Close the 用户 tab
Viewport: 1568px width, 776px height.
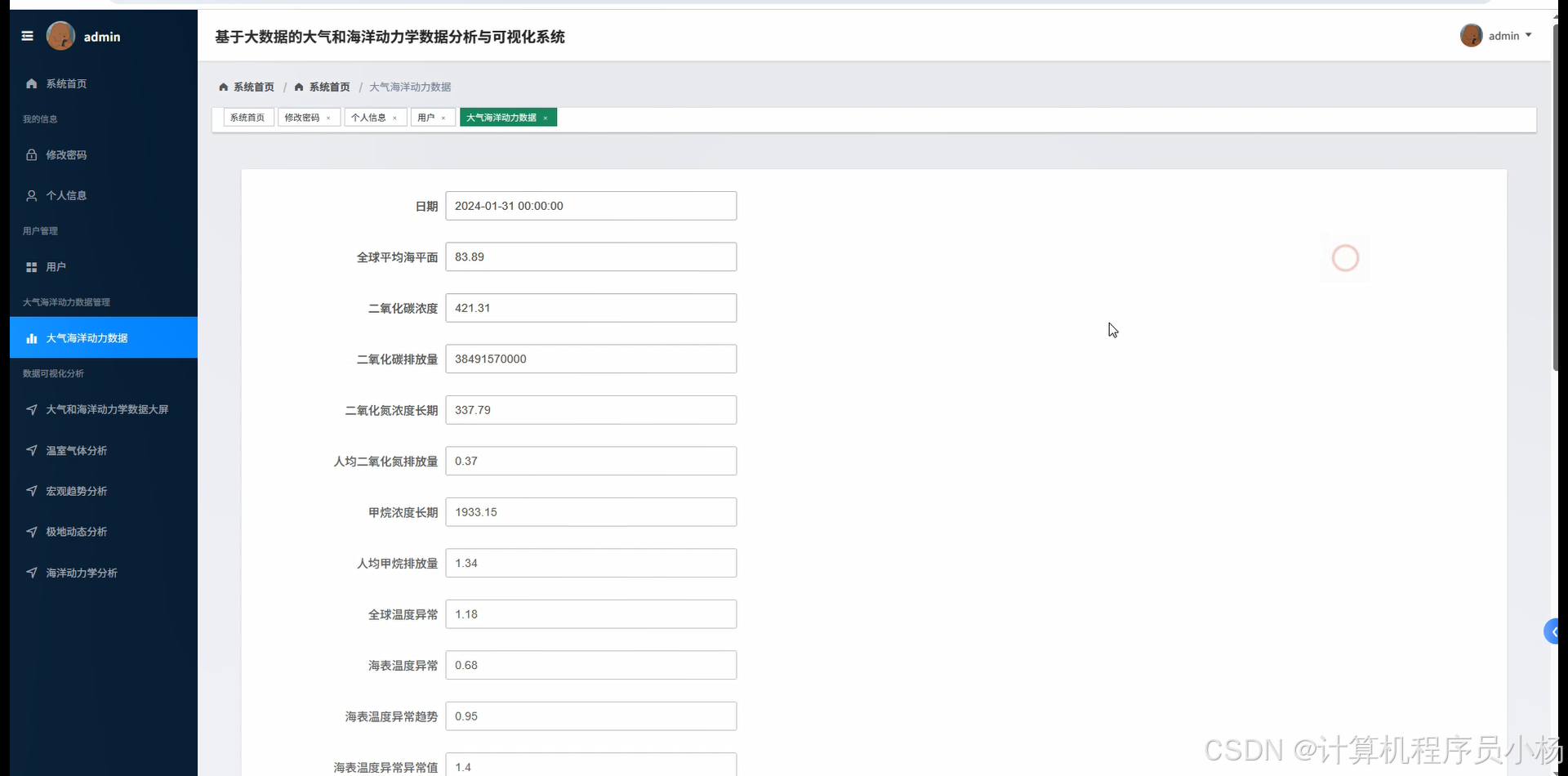[443, 118]
